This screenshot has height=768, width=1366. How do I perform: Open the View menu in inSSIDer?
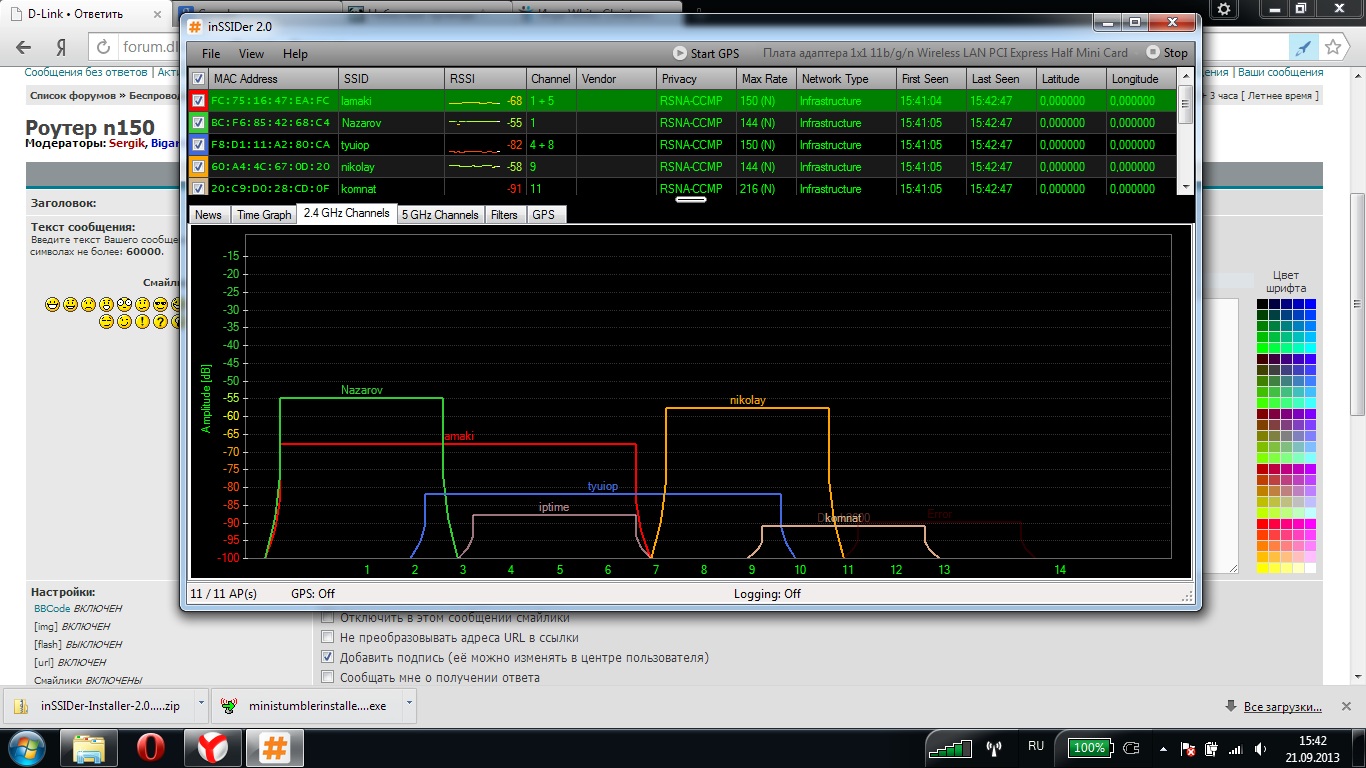pyautogui.click(x=252, y=54)
